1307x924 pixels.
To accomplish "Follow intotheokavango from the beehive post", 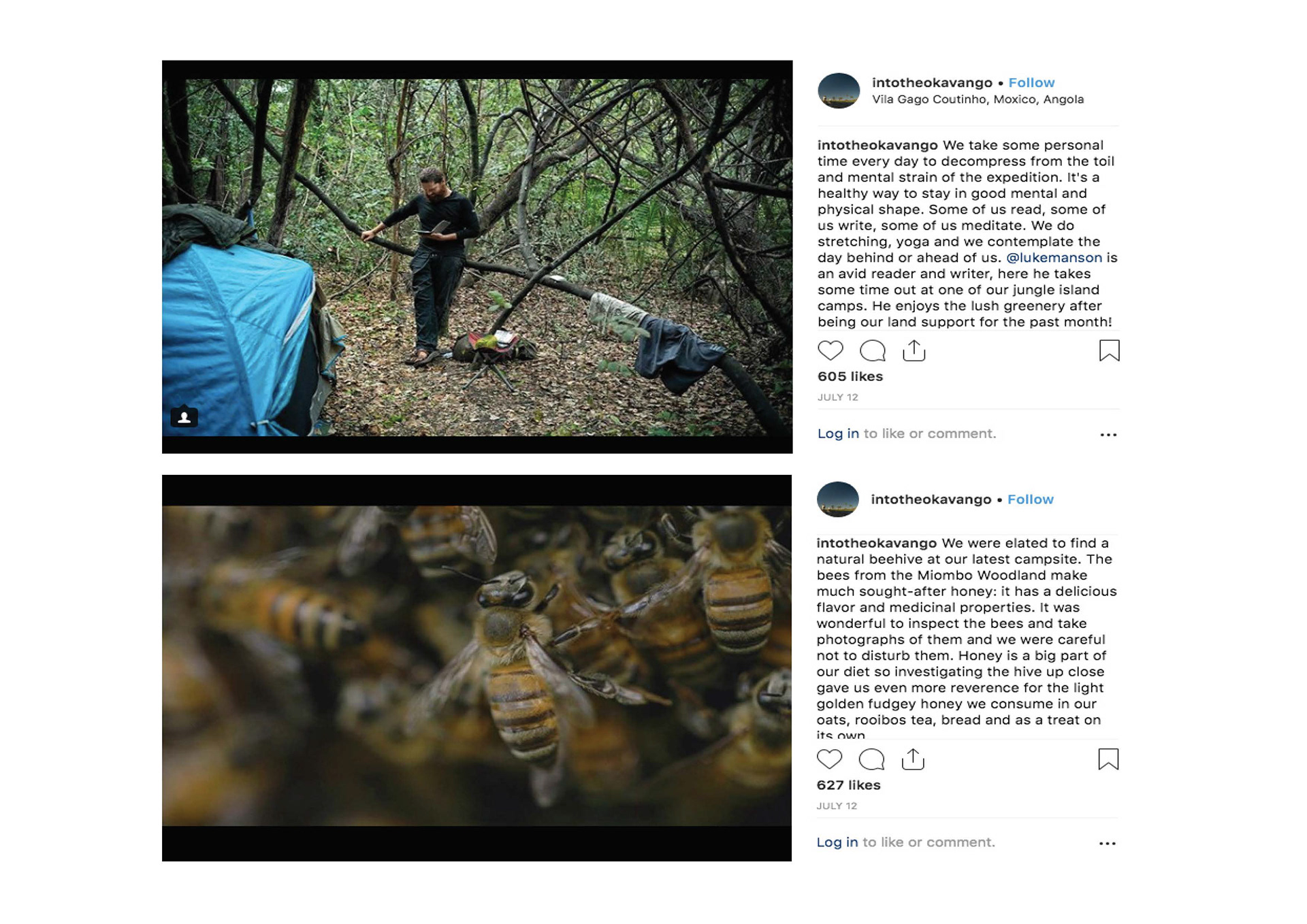I will [1030, 499].
